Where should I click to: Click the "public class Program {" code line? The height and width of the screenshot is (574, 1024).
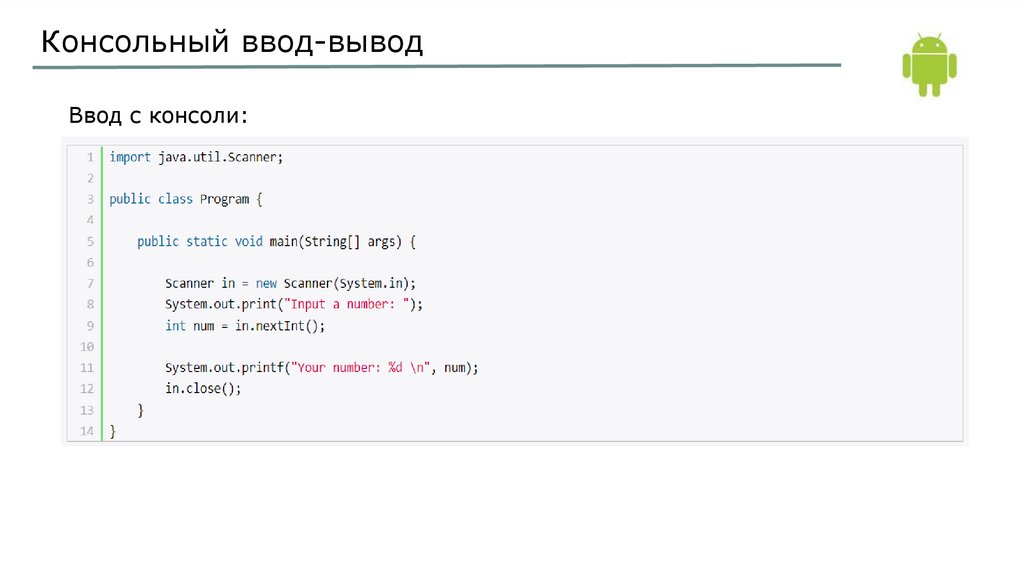pyautogui.click(x=185, y=199)
